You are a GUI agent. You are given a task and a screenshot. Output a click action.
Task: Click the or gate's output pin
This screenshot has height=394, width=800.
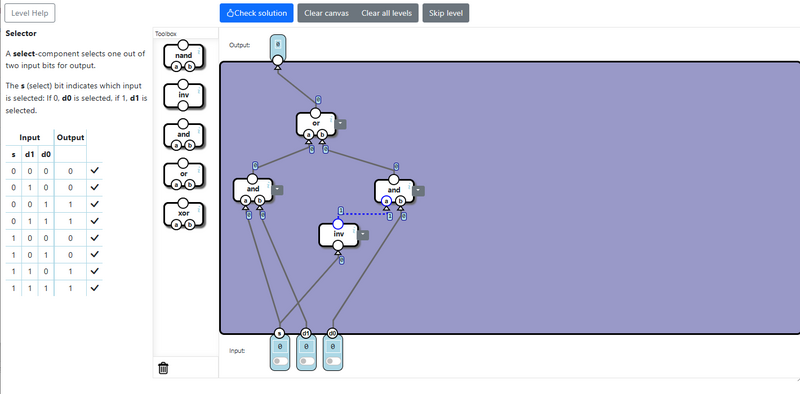click(x=316, y=113)
